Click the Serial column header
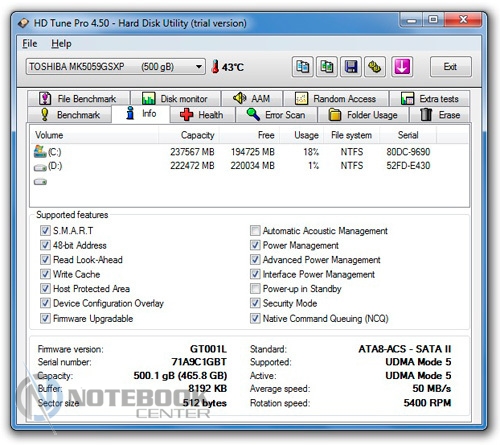500x445 pixels. 408,135
